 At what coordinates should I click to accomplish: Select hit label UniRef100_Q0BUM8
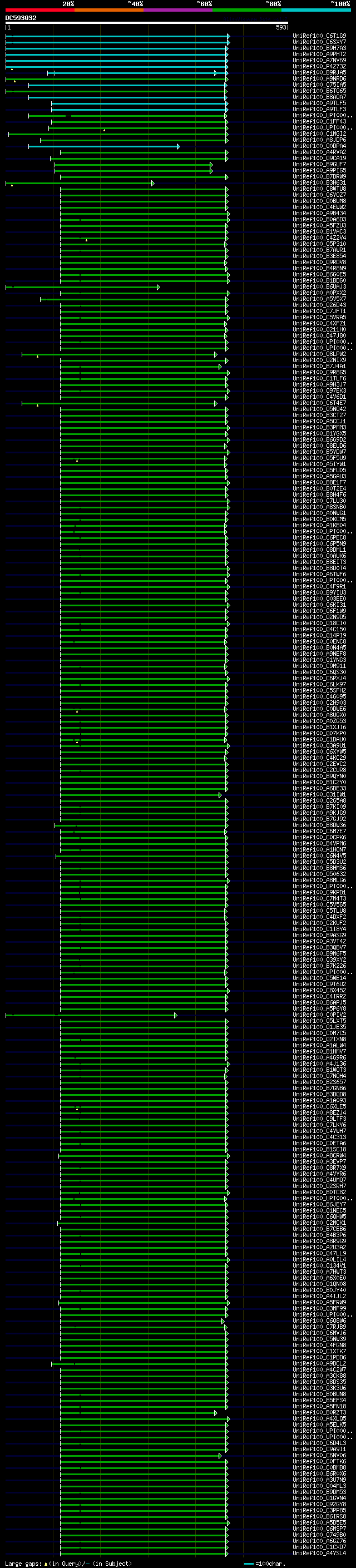(319, 201)
